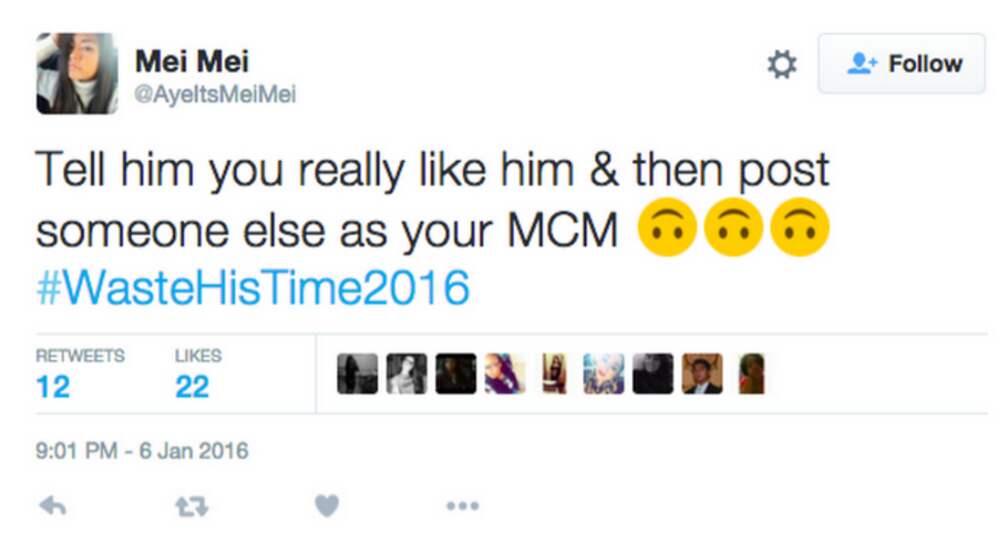Open the gear settings dropdown
Screen dimensions: 1000x551
781,65
